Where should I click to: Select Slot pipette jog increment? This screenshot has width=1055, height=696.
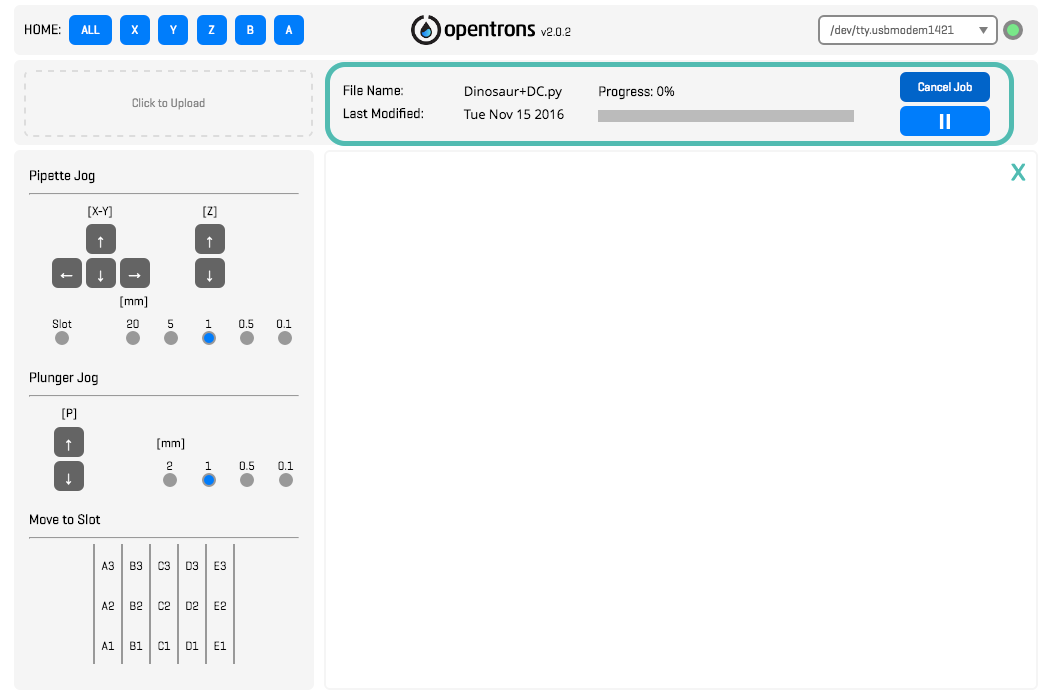(62, 338)
